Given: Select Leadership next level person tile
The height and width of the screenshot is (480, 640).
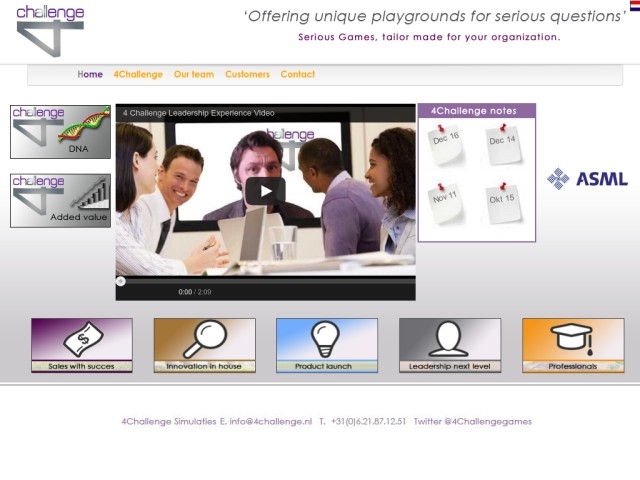Looking at the screenshot, I should click(x=449, y=345).
